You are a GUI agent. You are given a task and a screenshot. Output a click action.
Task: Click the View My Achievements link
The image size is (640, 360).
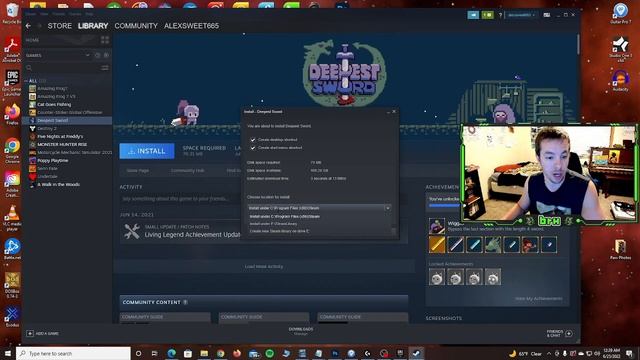[539, 299]
